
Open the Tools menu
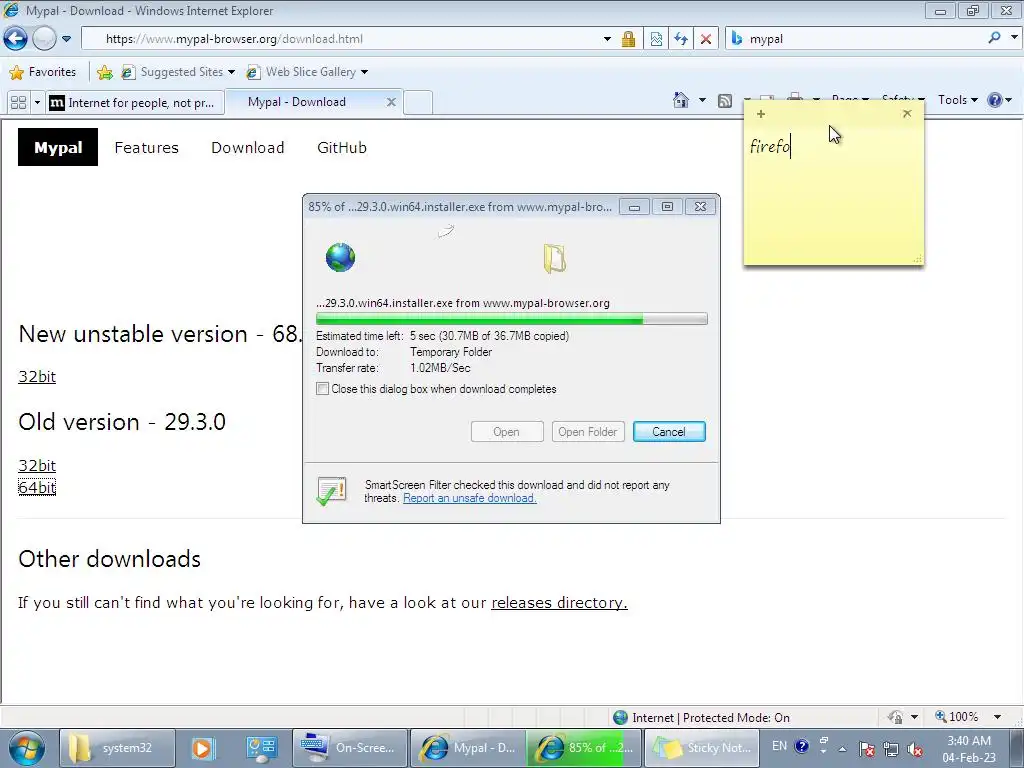[958, 100]
